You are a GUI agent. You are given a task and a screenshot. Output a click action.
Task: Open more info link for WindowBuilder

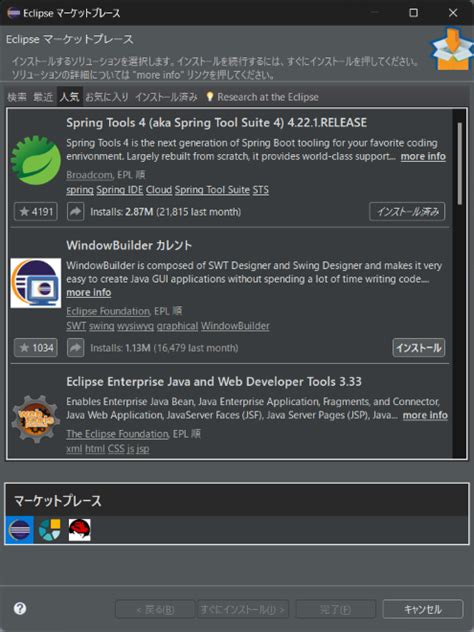[x=89, y=292]
